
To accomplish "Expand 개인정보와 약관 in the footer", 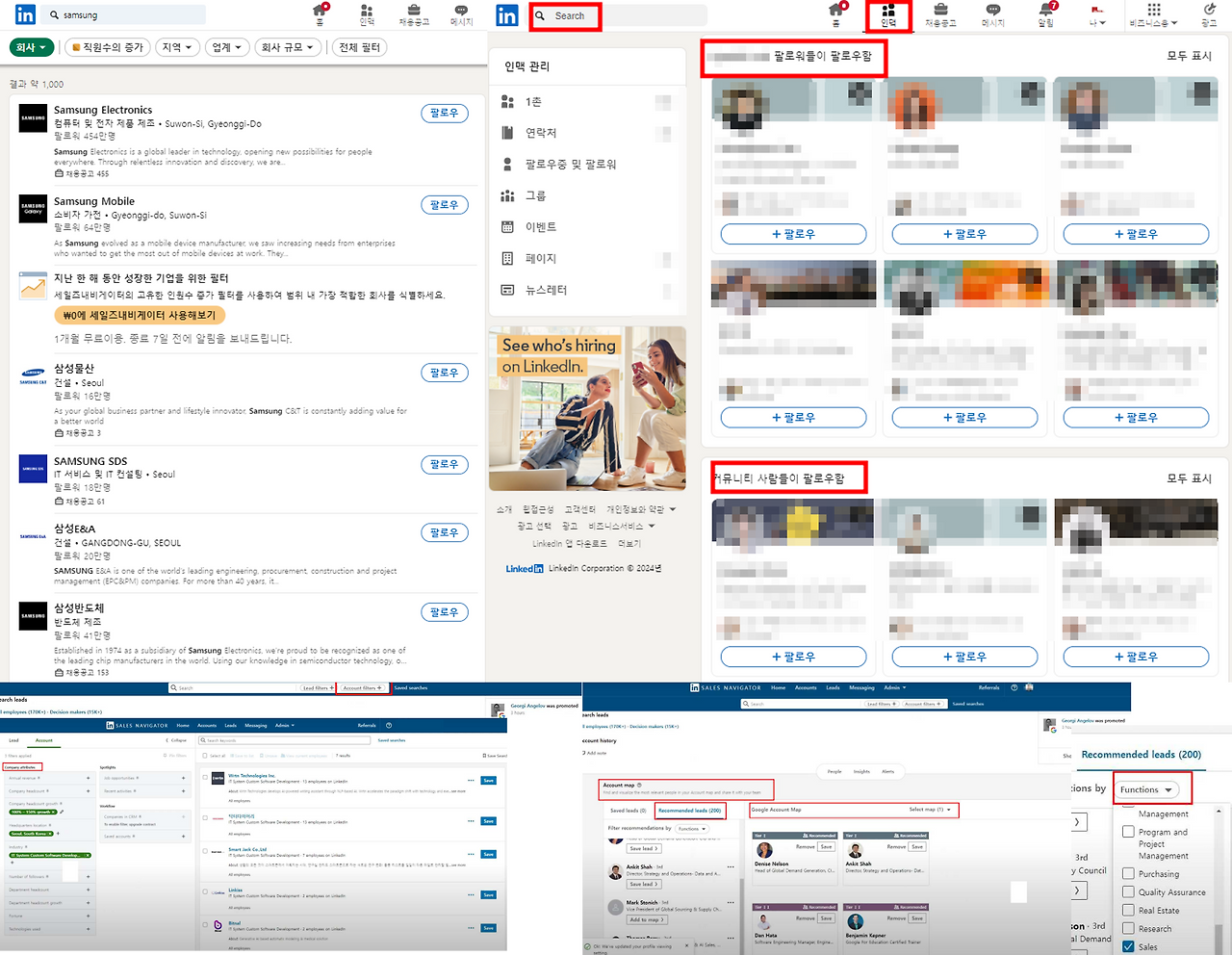I will click(641, 509).
